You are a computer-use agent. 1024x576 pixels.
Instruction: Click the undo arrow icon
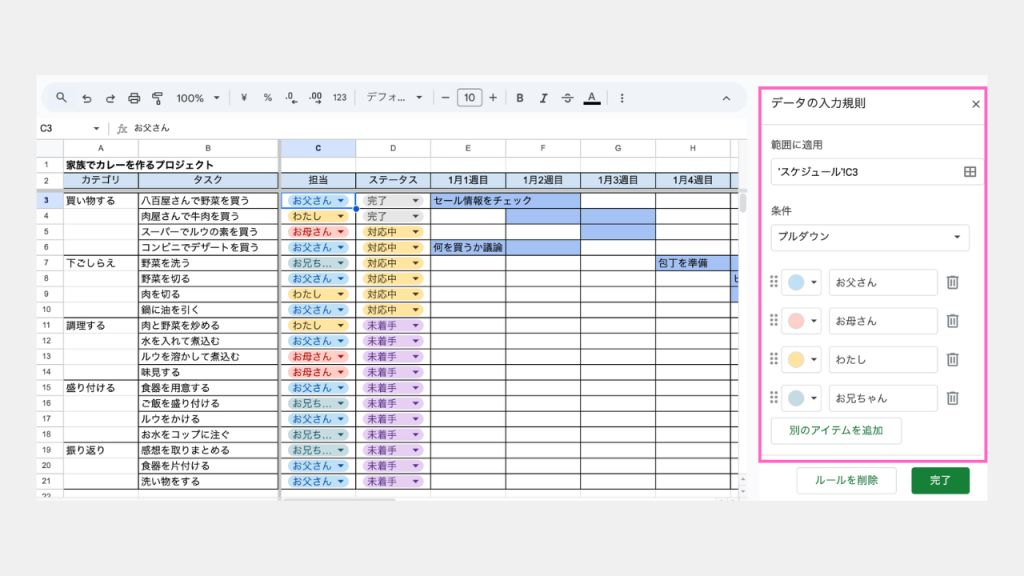[x=87, y=98]
